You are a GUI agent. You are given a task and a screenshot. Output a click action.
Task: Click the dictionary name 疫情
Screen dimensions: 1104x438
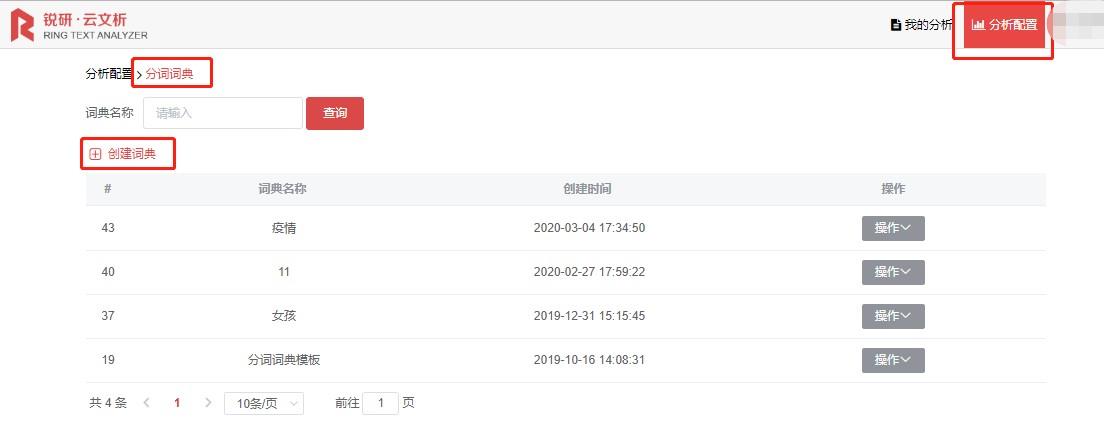click(x=284, y=228)
